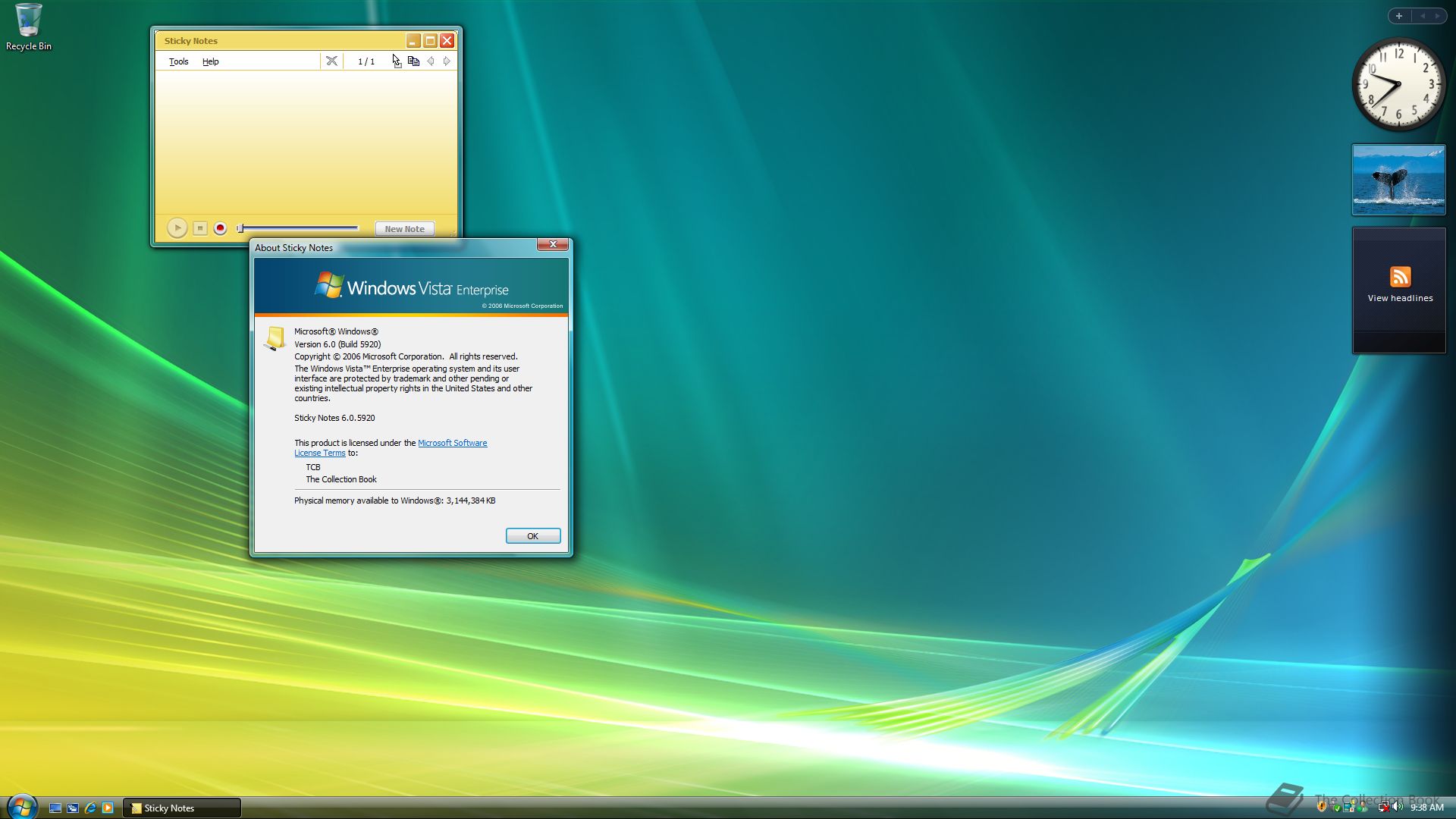This screenshot has height=819, width=1456.
Task: Open the Windows Security shield alert tray icon
Action: pyautogui.click(x=1322, y=807)
